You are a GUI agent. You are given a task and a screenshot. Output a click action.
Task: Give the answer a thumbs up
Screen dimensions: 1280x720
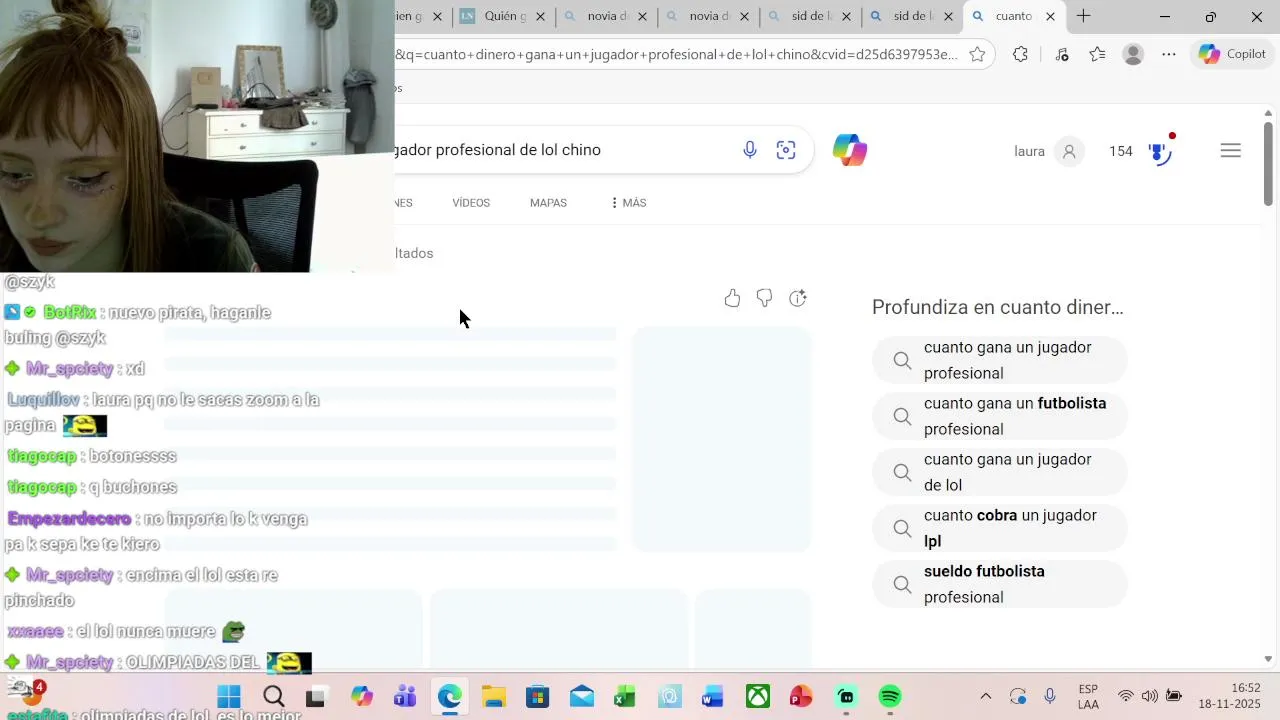732,298
